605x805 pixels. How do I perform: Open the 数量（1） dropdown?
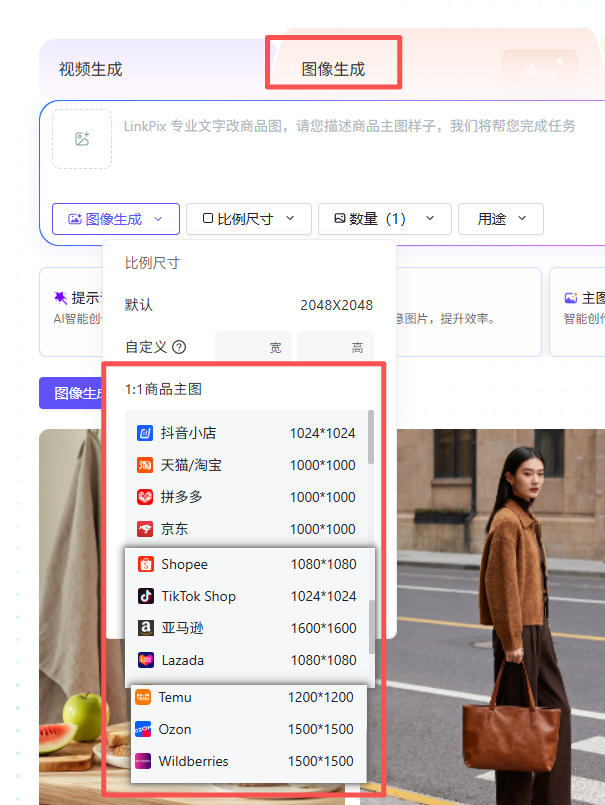pos(384,219)
